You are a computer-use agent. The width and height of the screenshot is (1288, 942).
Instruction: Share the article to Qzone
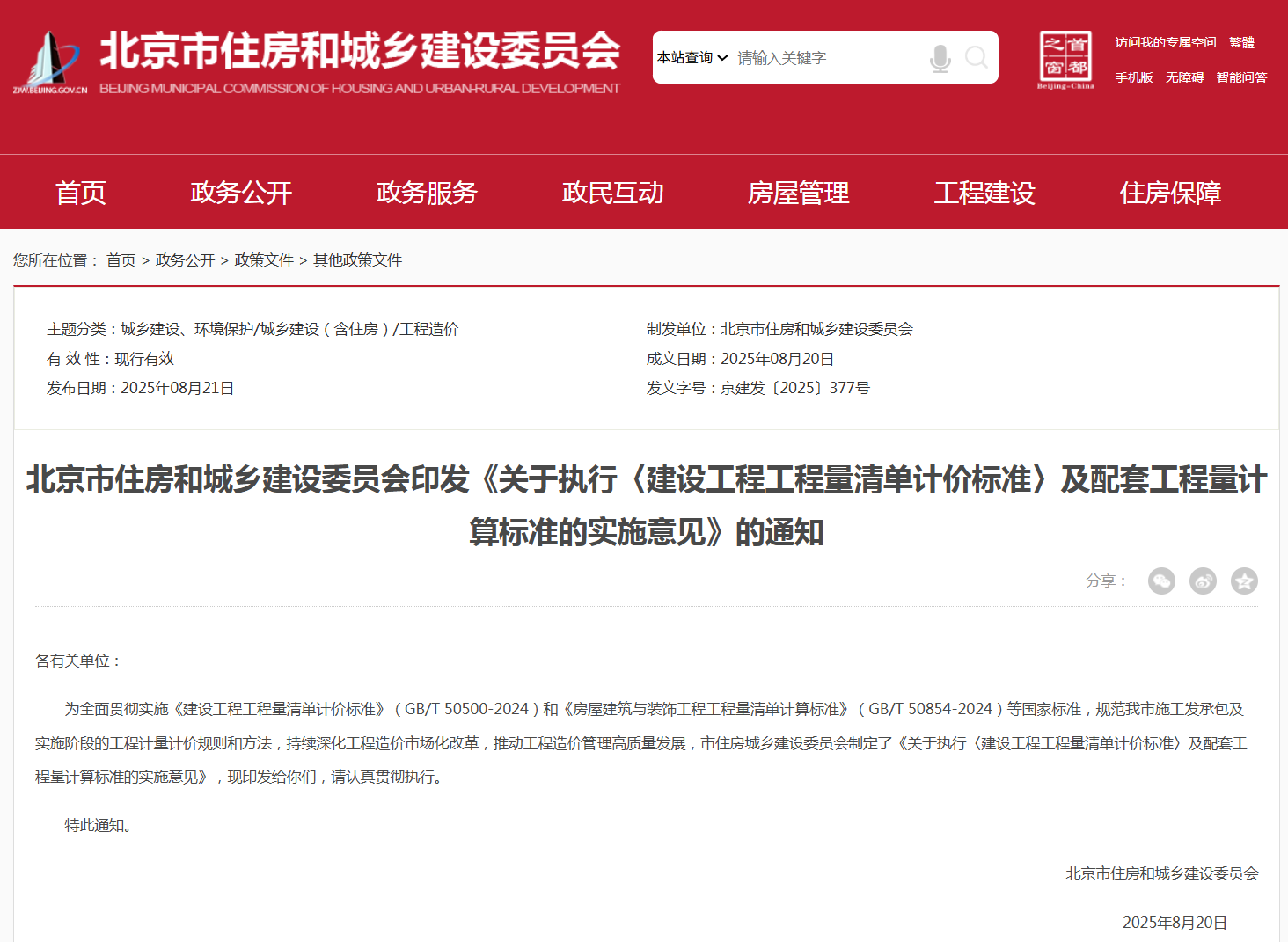pyautogui.click(x=1243, y=581)
